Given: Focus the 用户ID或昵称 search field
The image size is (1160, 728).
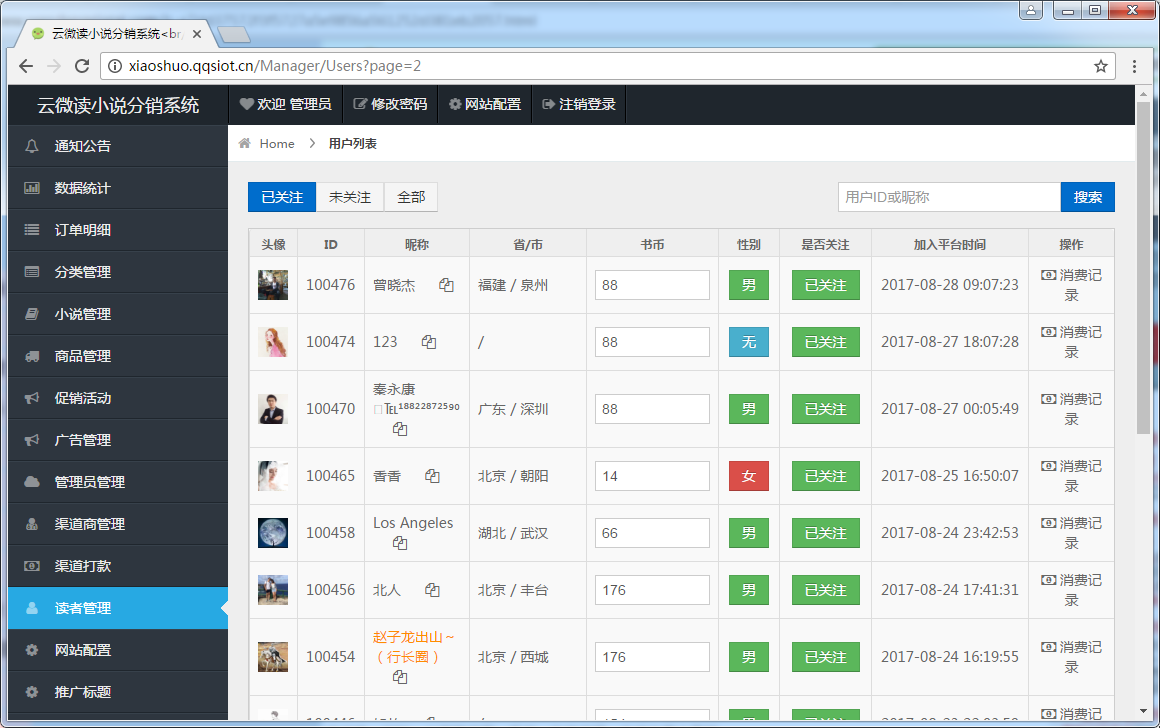Looking at the screenshot, I should [949, 197].
